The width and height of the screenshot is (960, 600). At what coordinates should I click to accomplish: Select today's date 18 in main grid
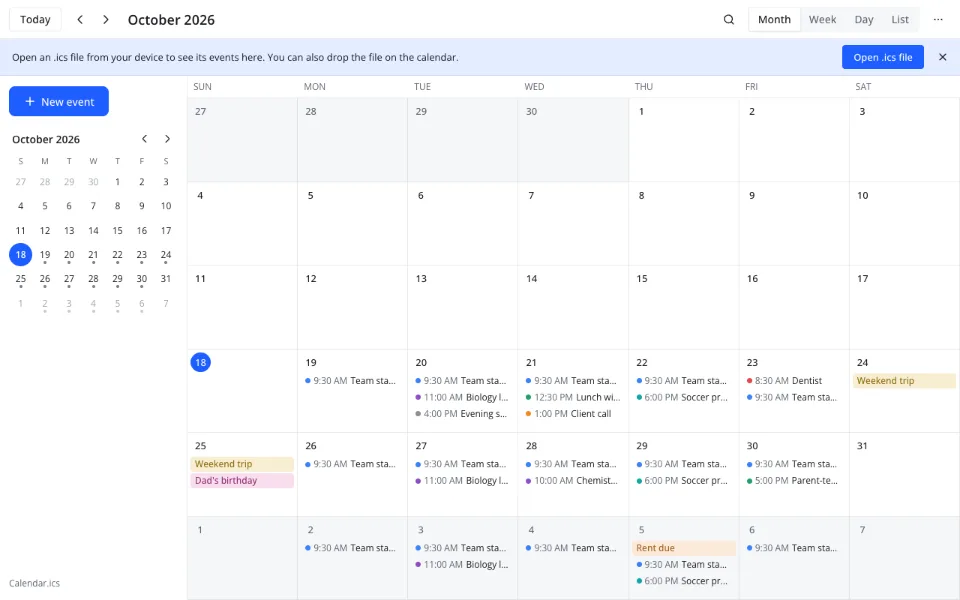[x=201, y=362]
